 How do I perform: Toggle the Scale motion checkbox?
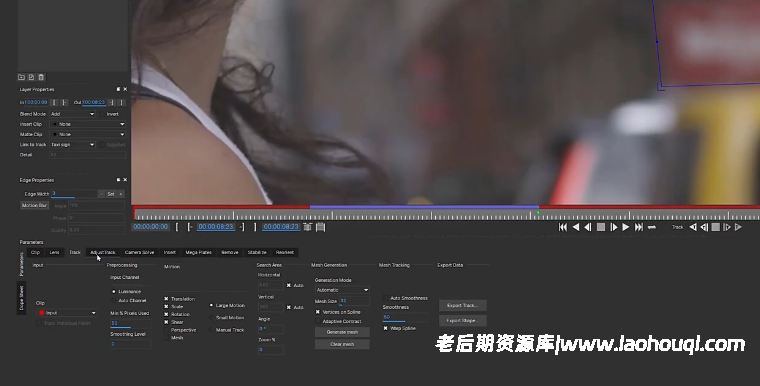166,306
